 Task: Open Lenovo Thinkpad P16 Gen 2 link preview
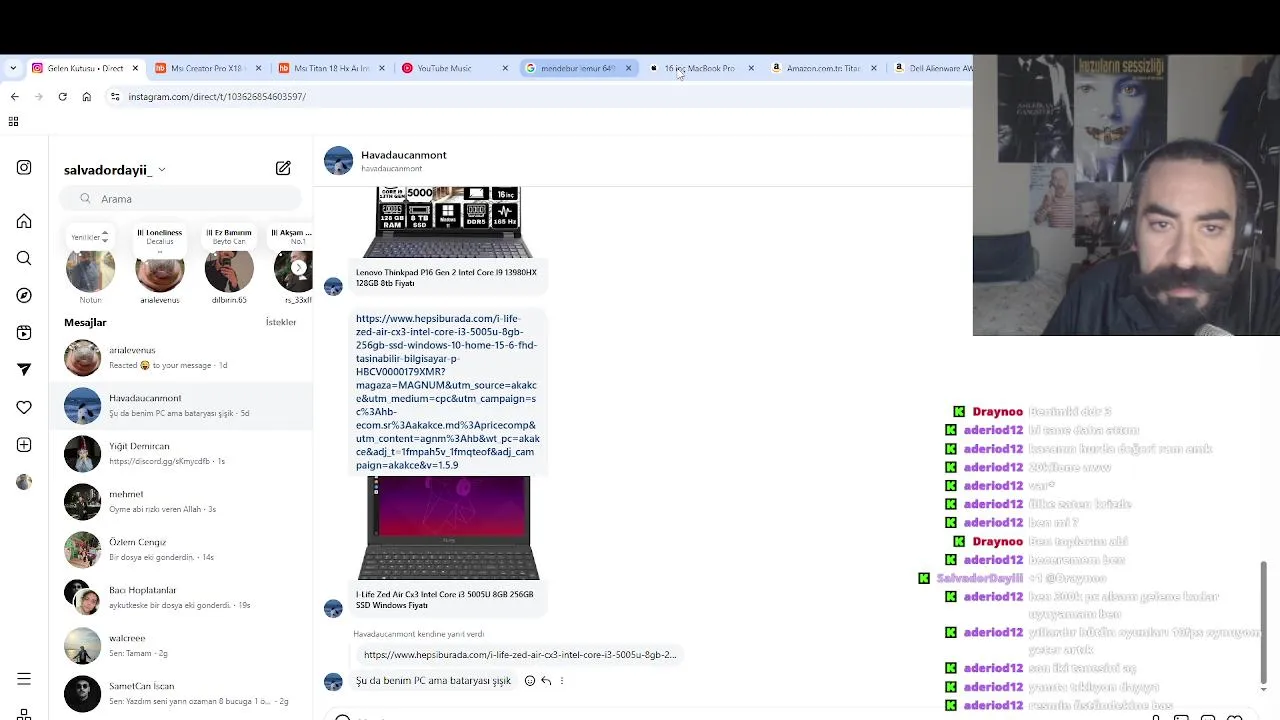click(x=446, y=277)
